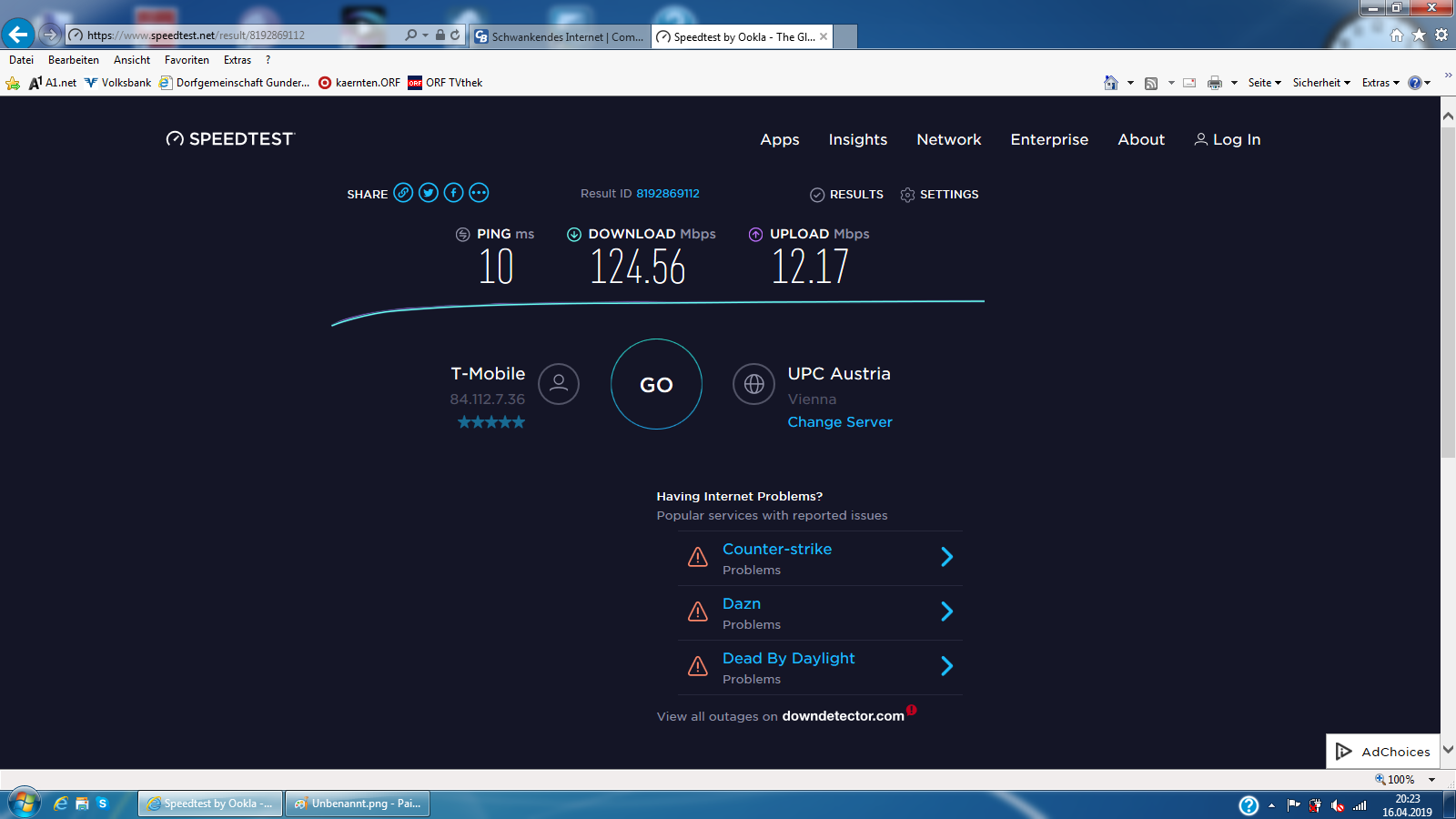Open more share options icon

pyautogui.click(x=479, y=193)
